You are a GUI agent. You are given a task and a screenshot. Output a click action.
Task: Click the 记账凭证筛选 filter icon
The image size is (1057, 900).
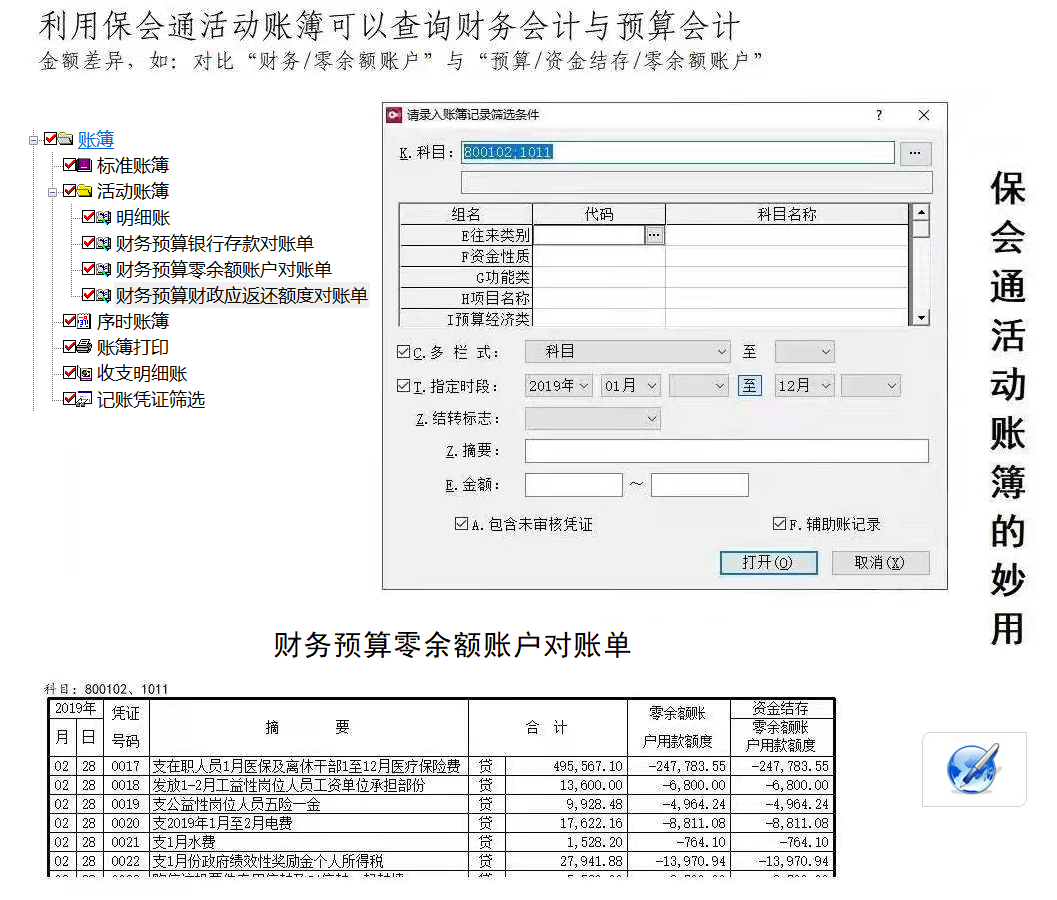(82, 398)
